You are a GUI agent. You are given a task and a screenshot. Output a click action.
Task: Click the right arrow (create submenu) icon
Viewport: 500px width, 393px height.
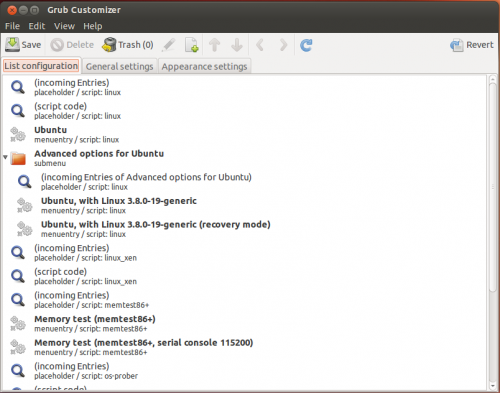point(283,45)
